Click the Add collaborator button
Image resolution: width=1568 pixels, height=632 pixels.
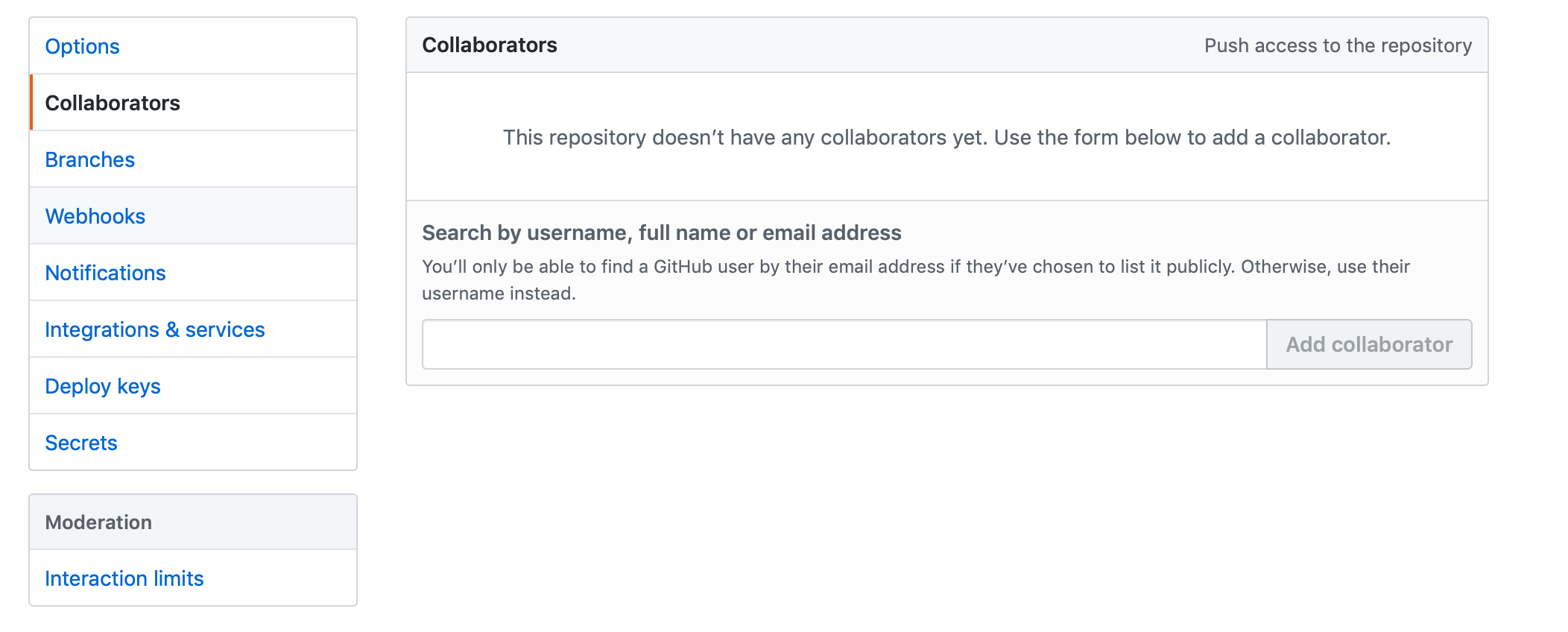pos(1369,344)
